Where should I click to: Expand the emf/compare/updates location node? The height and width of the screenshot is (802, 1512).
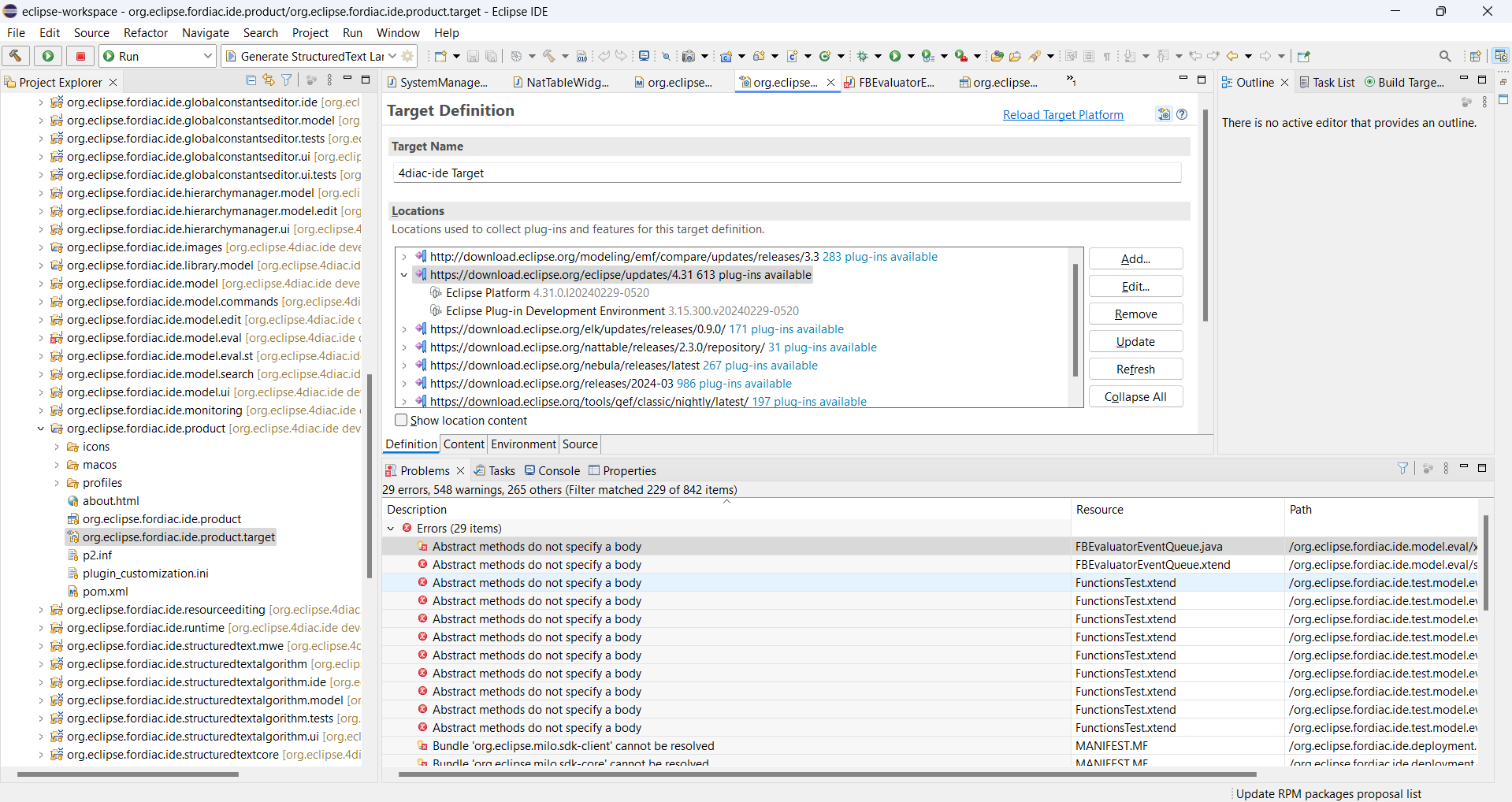404,257
